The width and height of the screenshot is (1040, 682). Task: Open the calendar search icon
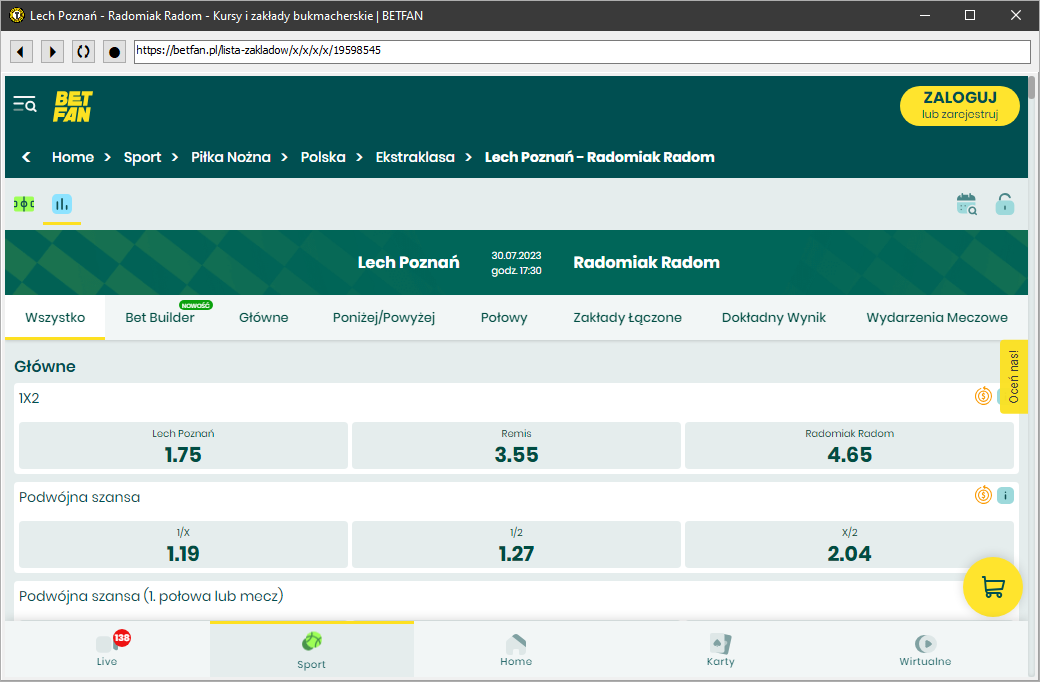click(966, 205)
